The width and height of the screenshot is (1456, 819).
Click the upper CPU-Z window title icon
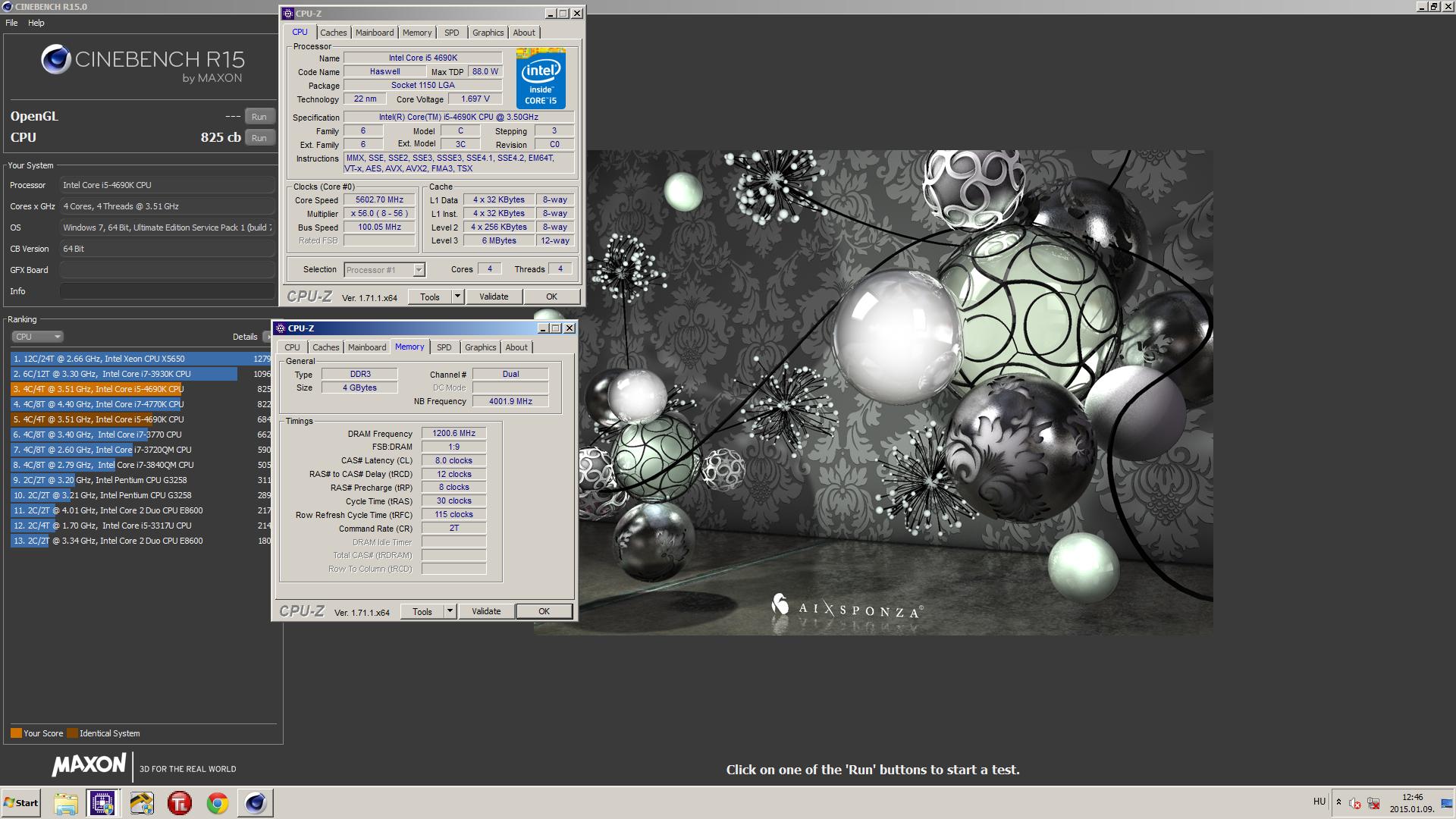tap(288, 14)
